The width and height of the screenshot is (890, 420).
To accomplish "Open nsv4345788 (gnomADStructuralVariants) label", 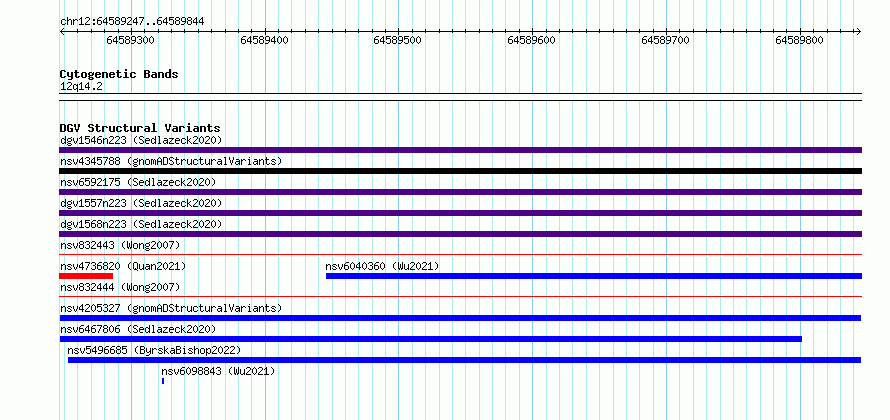I will point(171,161).
